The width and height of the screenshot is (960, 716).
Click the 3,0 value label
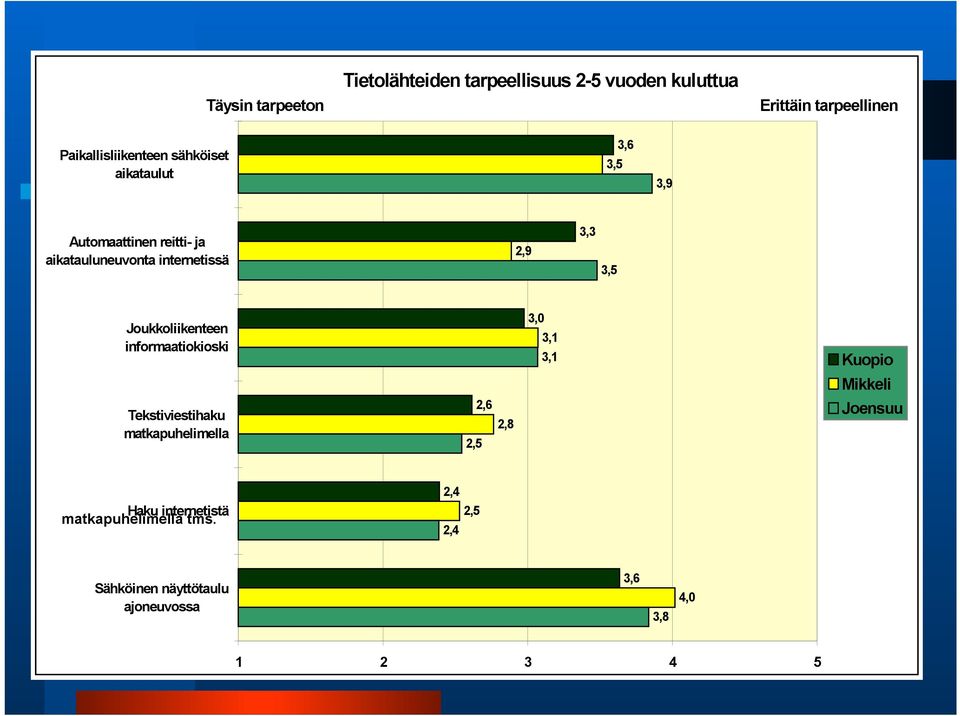(x=536, y=318)
